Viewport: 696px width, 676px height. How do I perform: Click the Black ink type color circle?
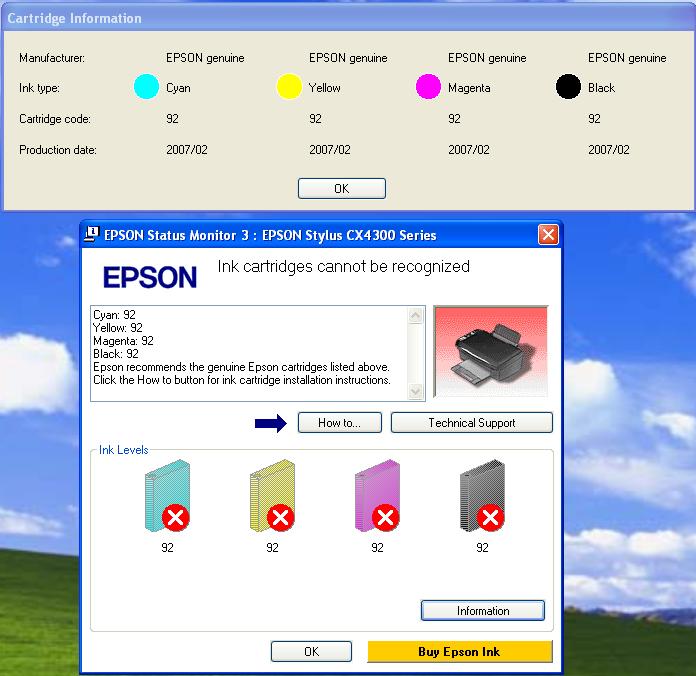pyautogui.click(x=569, y=87)
